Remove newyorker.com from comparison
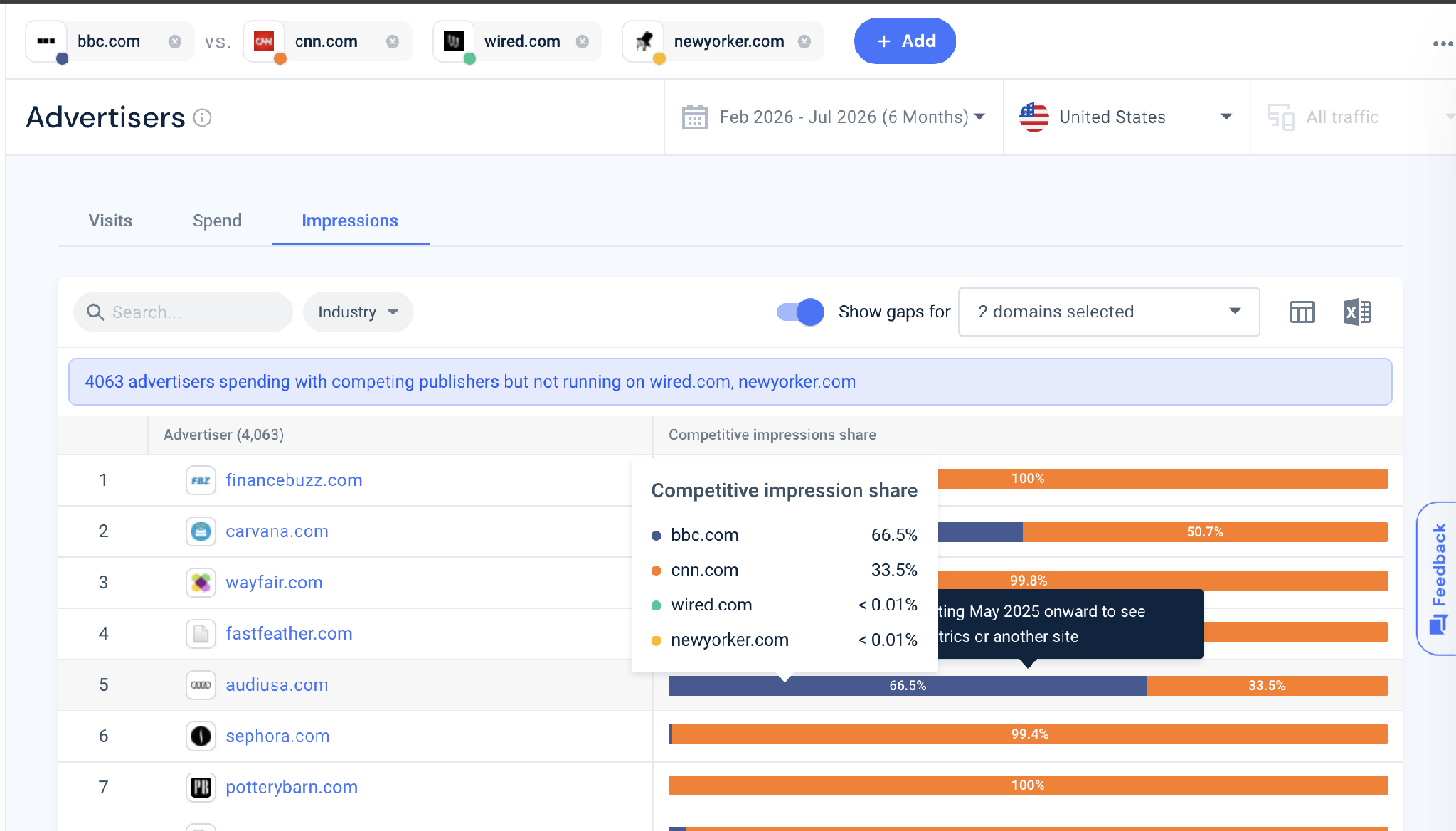 [x=804, y=41]
